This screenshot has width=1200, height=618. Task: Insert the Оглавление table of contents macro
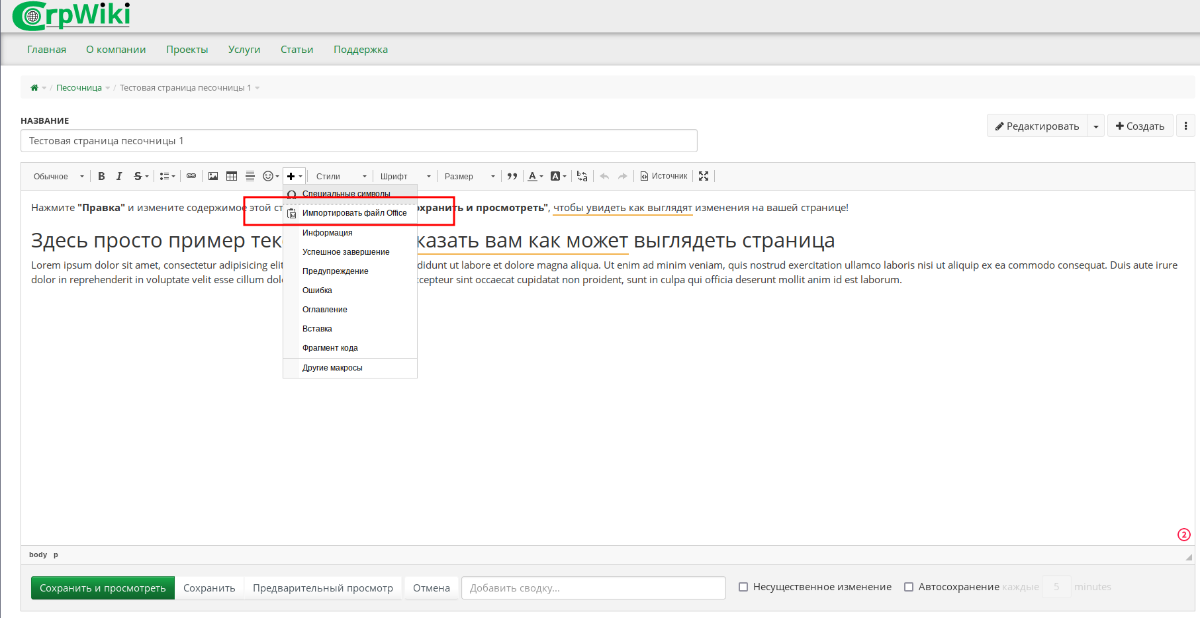pyautogui.click(x=350, y=309)
